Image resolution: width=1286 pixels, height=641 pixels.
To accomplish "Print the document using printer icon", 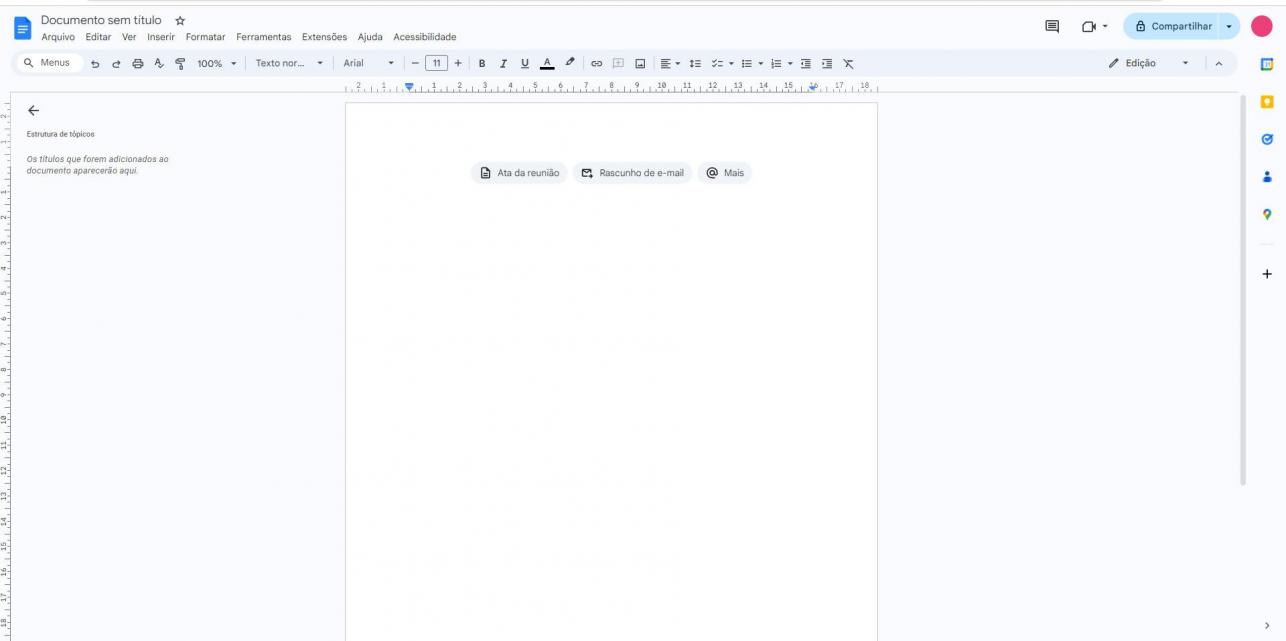I will coord(137,63).
